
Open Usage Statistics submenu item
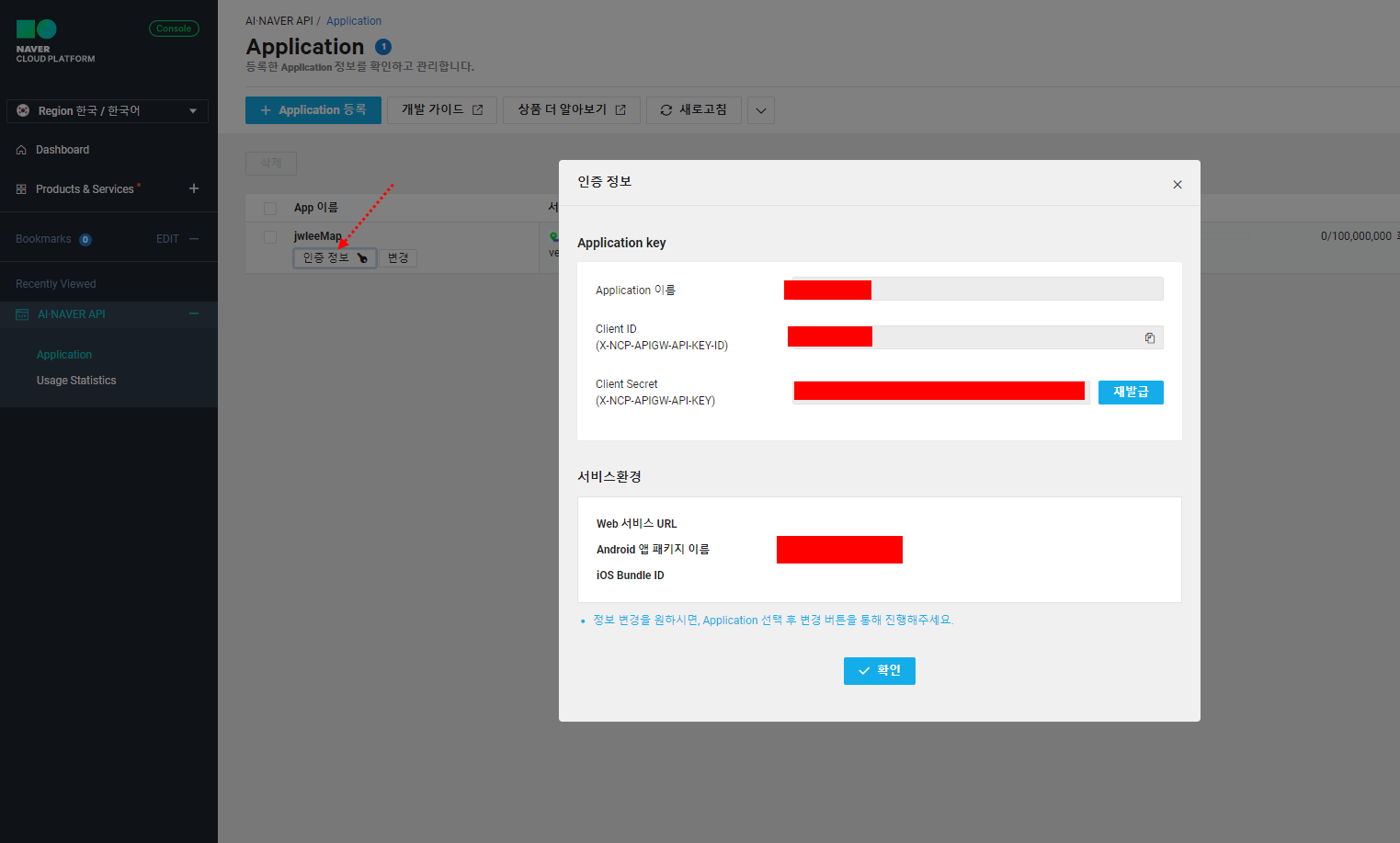pos(76,381)
